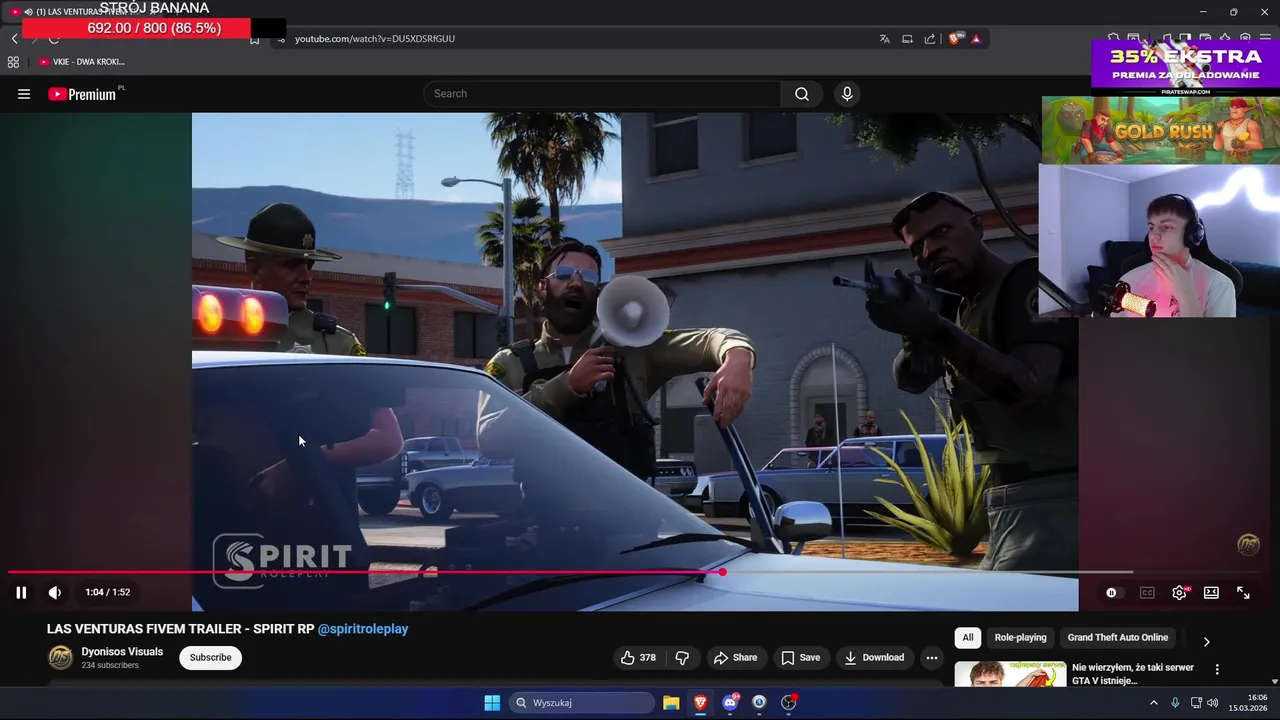Download the video
This screenshot has width=1280, height=720.
tap(874, 658)
